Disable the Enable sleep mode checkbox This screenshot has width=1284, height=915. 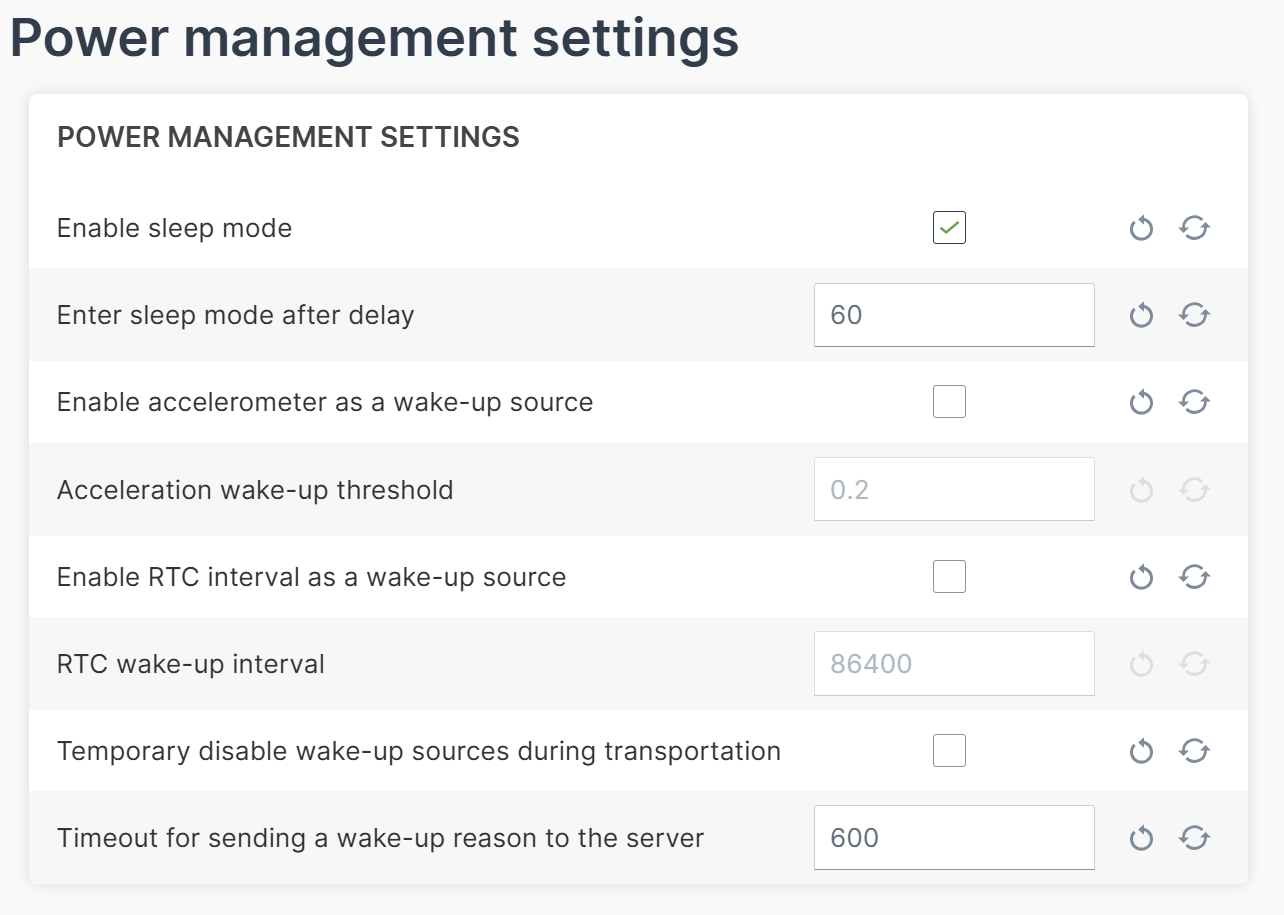coord(948,228)
